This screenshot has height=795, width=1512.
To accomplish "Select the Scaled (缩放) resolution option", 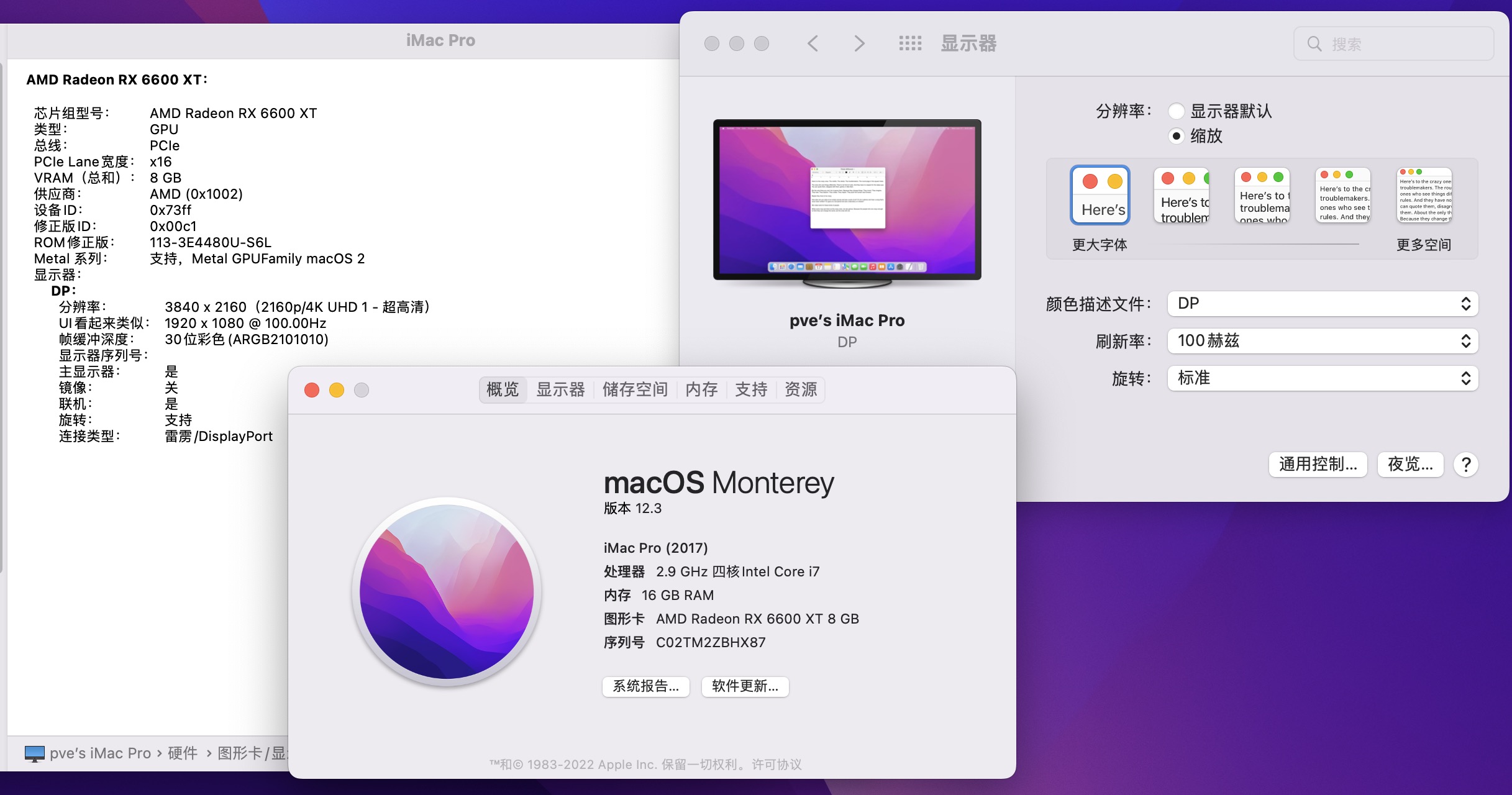I will tap(1176, 136).
